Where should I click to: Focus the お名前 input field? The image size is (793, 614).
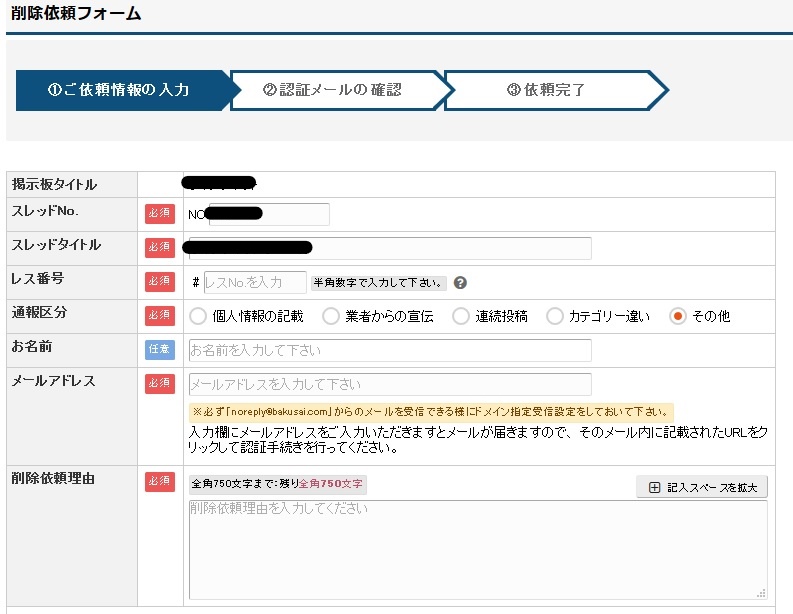click(x=390, y=350)
